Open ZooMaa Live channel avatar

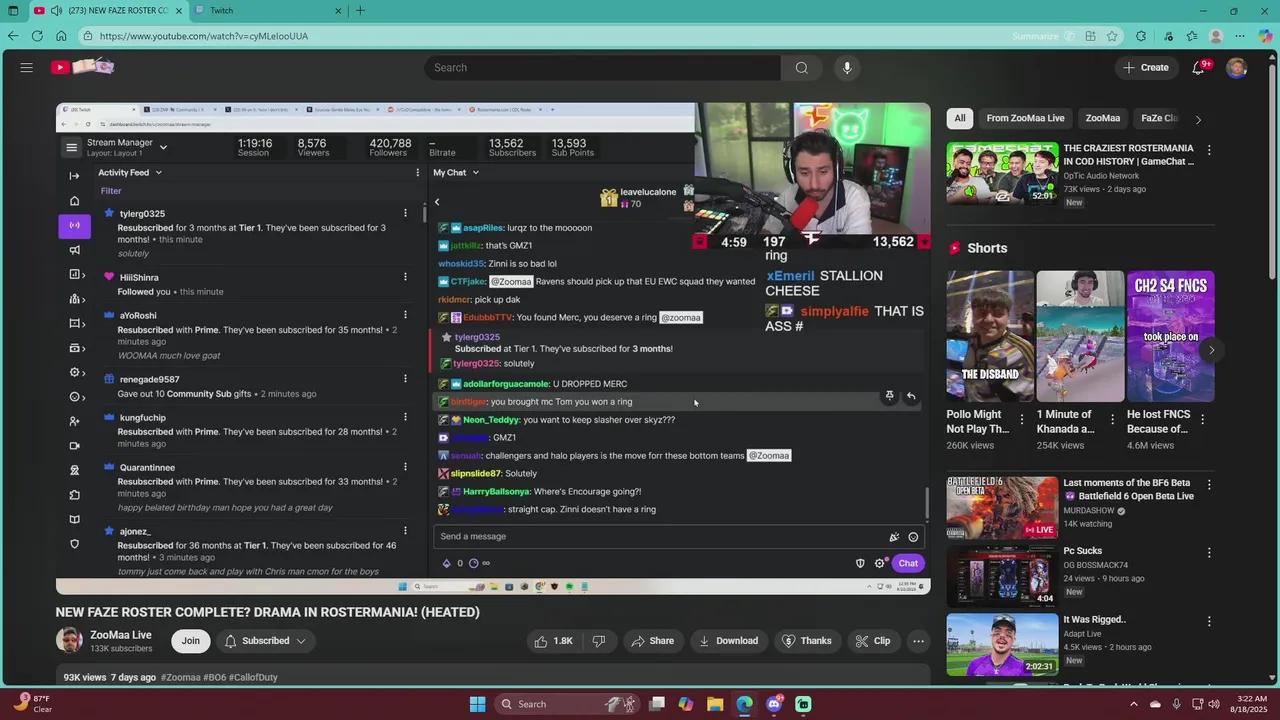69,641
